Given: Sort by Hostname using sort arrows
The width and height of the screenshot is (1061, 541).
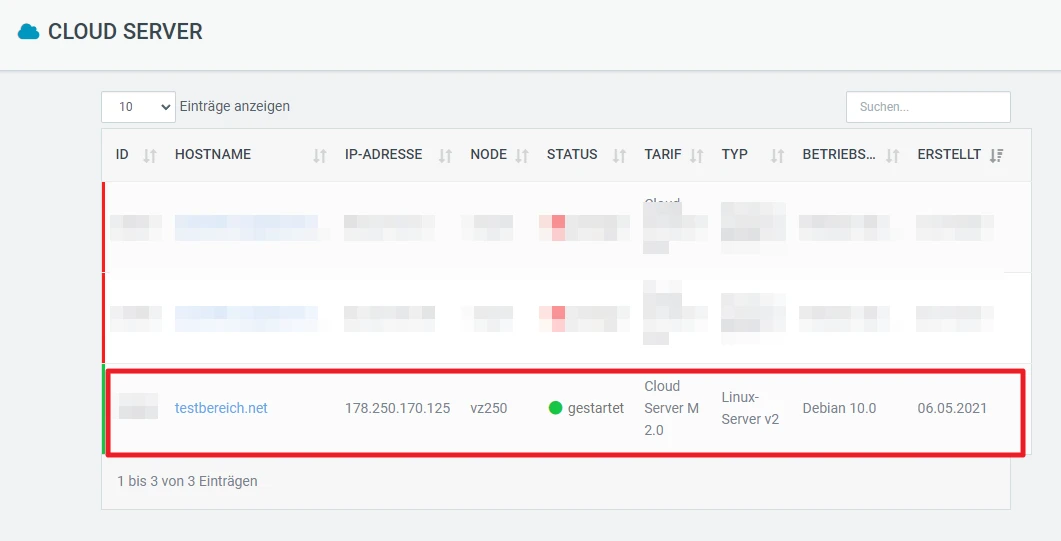Looking at the screenshot, I should (320, 155).
